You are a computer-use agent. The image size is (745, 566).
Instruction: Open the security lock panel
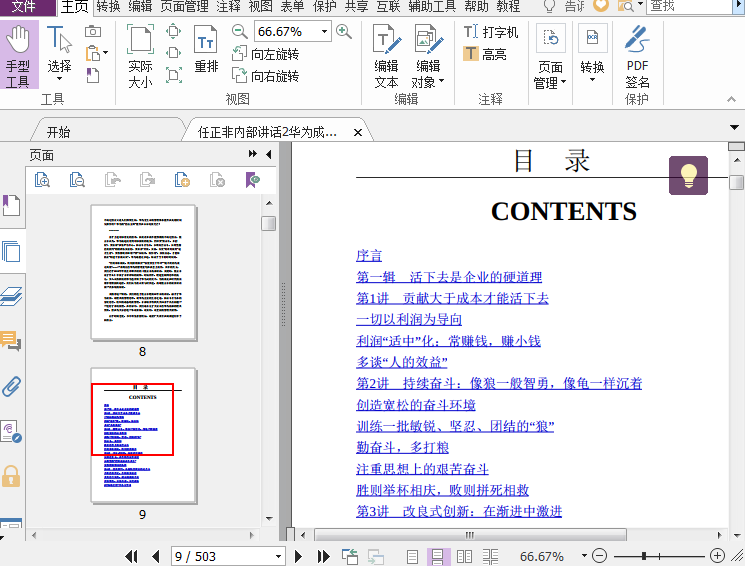click(x=11, y=476)
